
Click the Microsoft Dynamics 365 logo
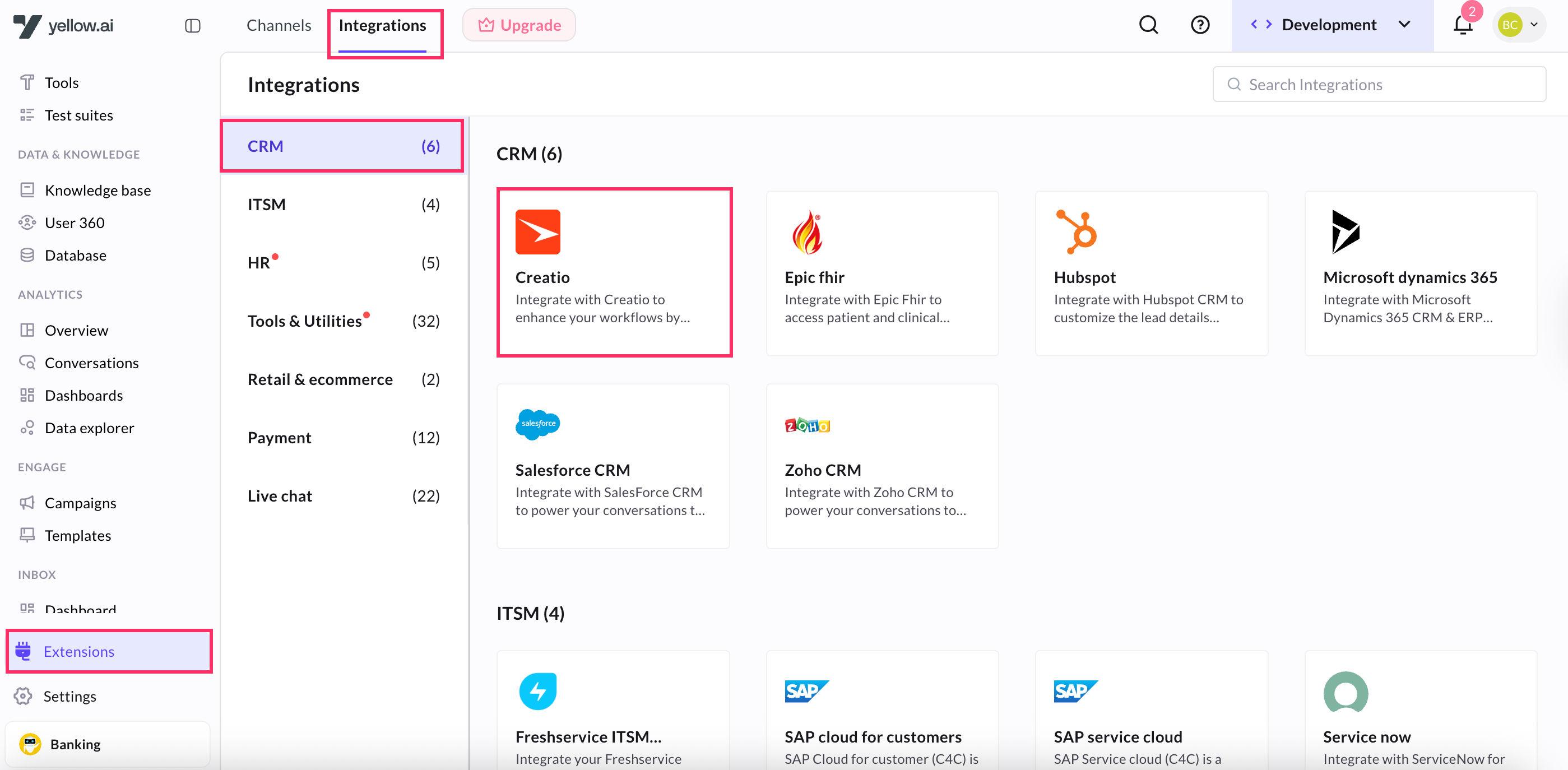coord(1344,232)
